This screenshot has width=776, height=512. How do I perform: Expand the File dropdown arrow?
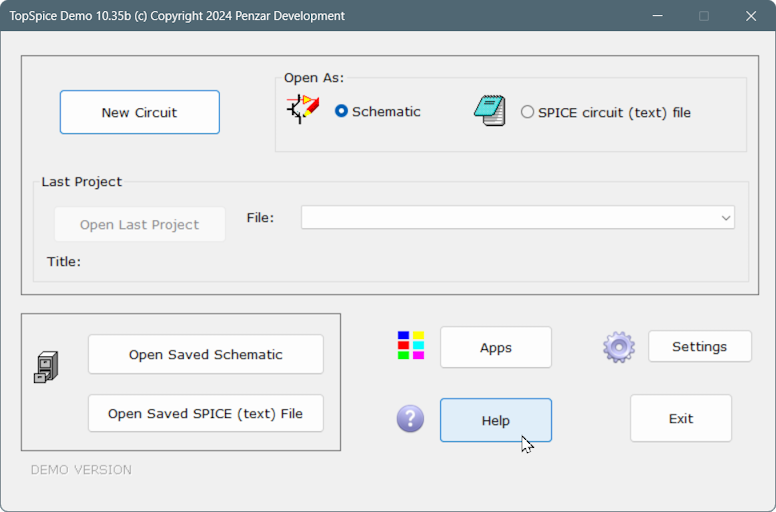point(726,218)
